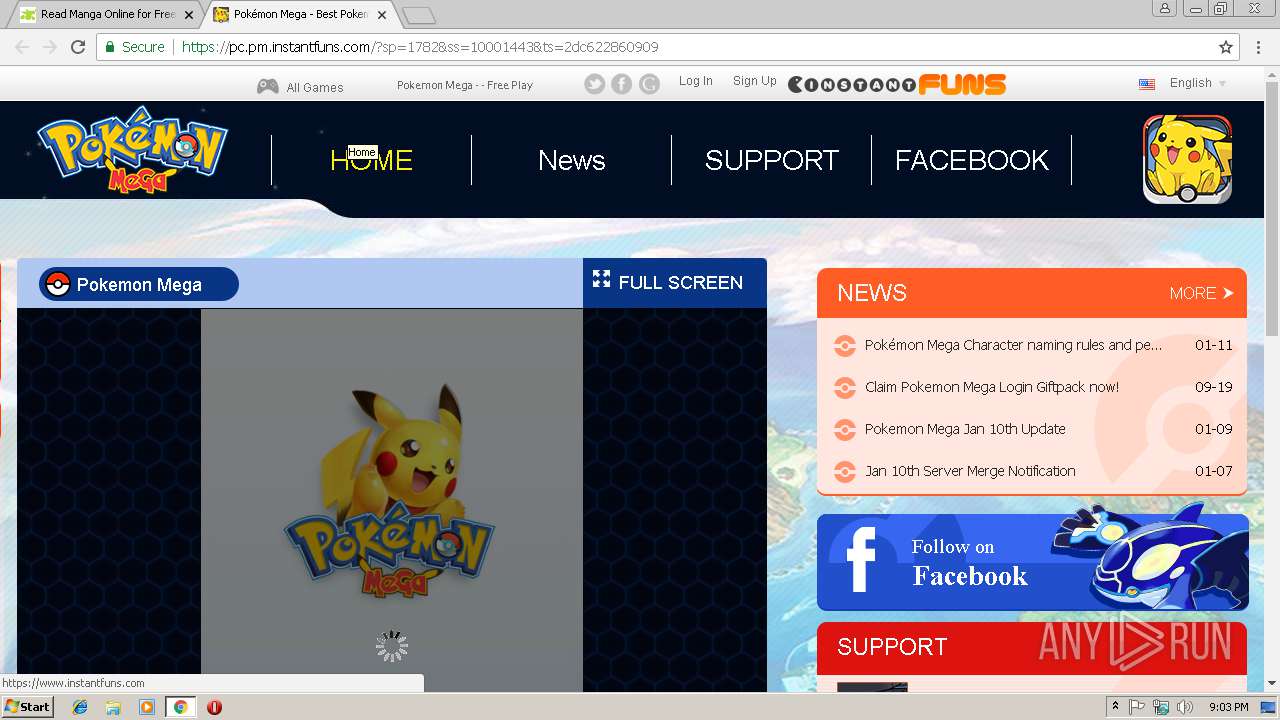Screen dimensions: 1280x720
Task: Click the red security taskbar icon
Action: pos(214,707)
